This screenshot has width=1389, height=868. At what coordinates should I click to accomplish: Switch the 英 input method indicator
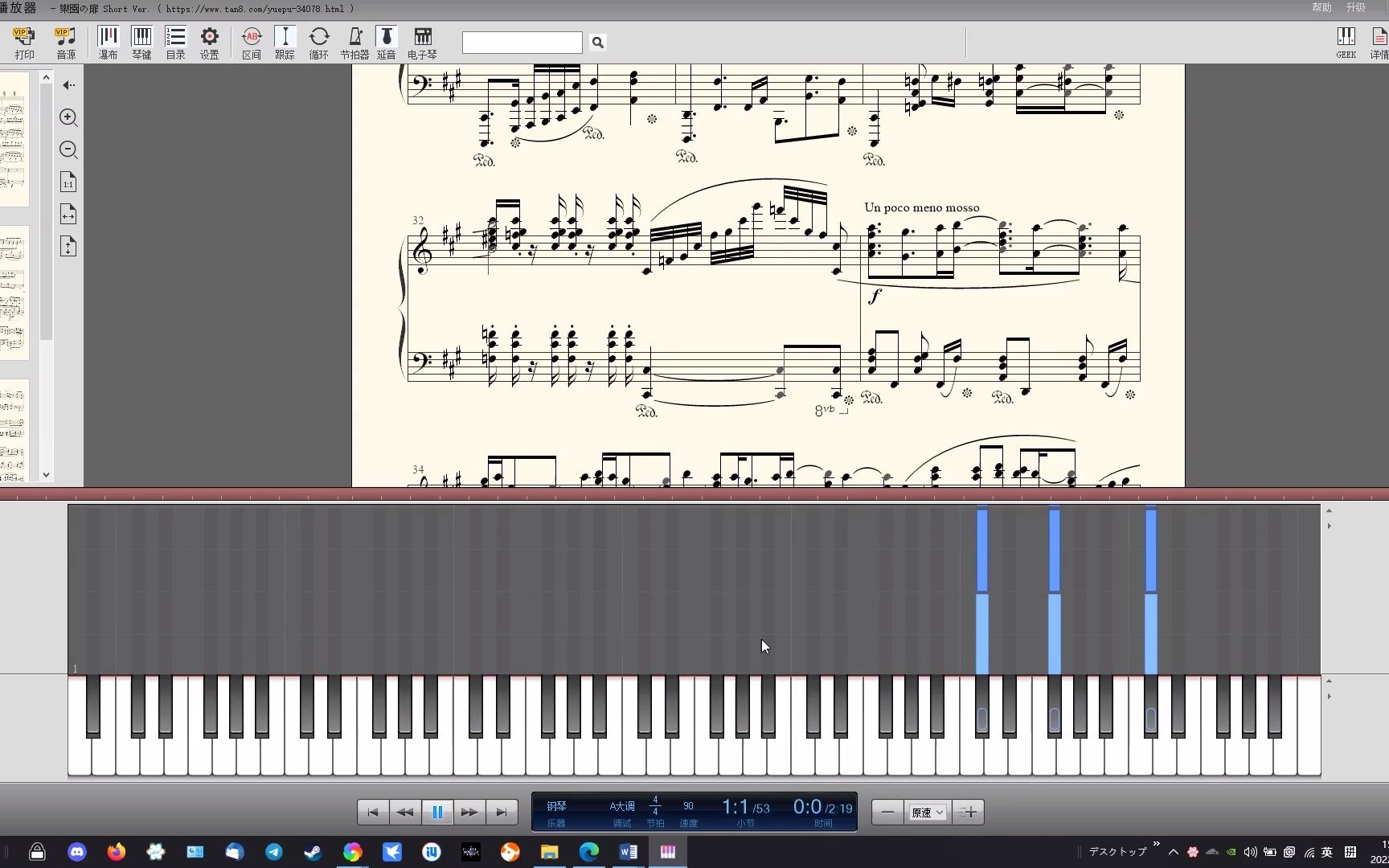coord(1327,852)
